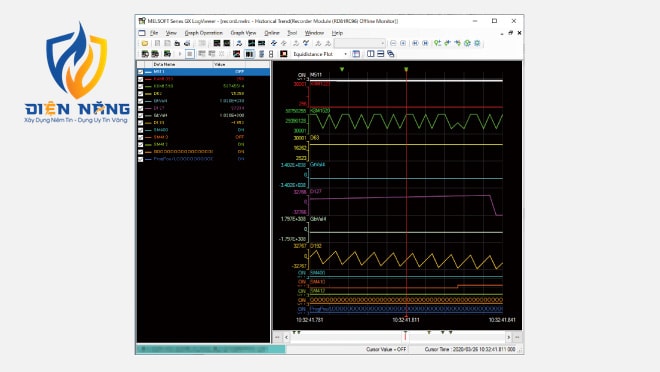
Task: Open the File menu
Action: click(154, 33)
